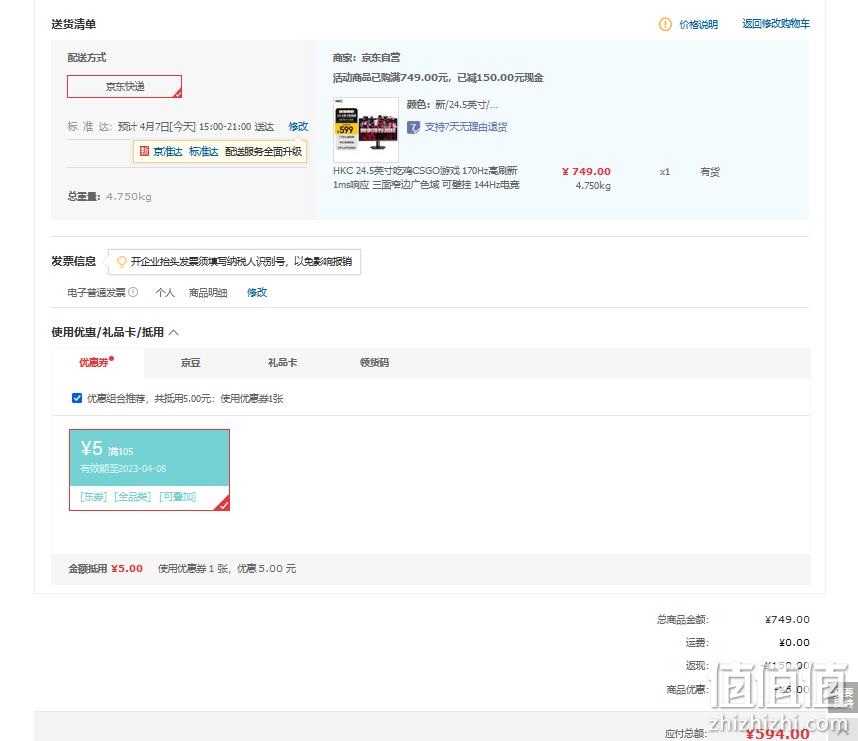Switch to the 领货码 tab
Screen dimensions: 858x741
(x=374, y=362)
